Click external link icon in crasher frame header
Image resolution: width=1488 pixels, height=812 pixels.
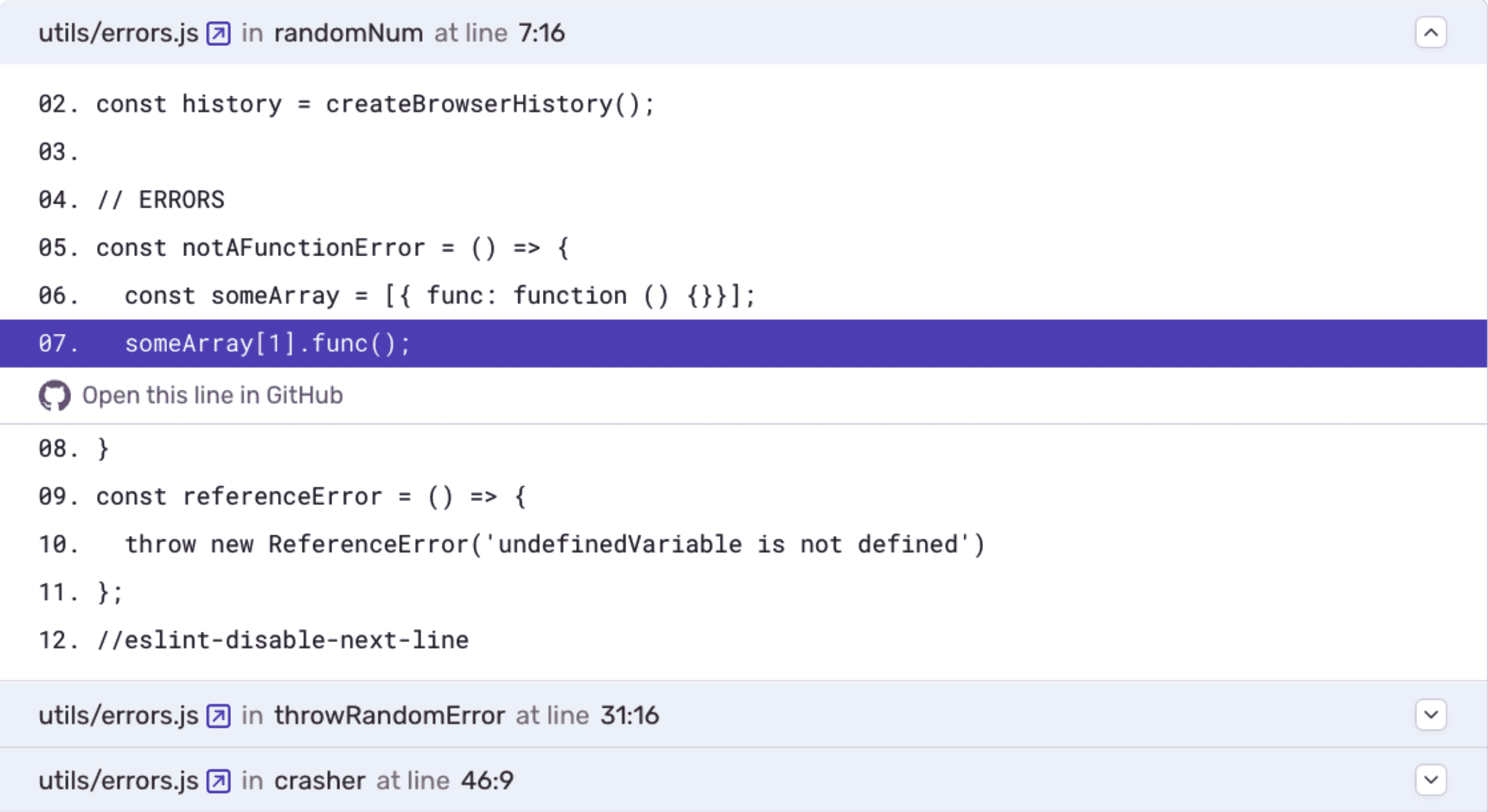coord(219,779)
